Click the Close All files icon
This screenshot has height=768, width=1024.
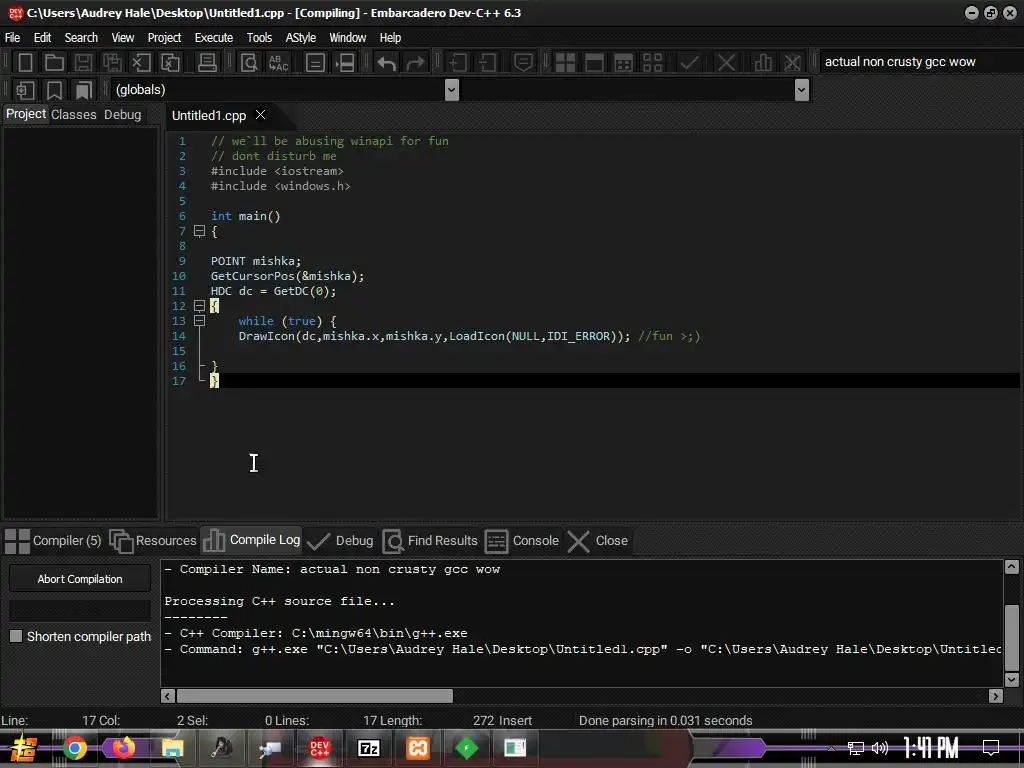click(x=170, y=63)
